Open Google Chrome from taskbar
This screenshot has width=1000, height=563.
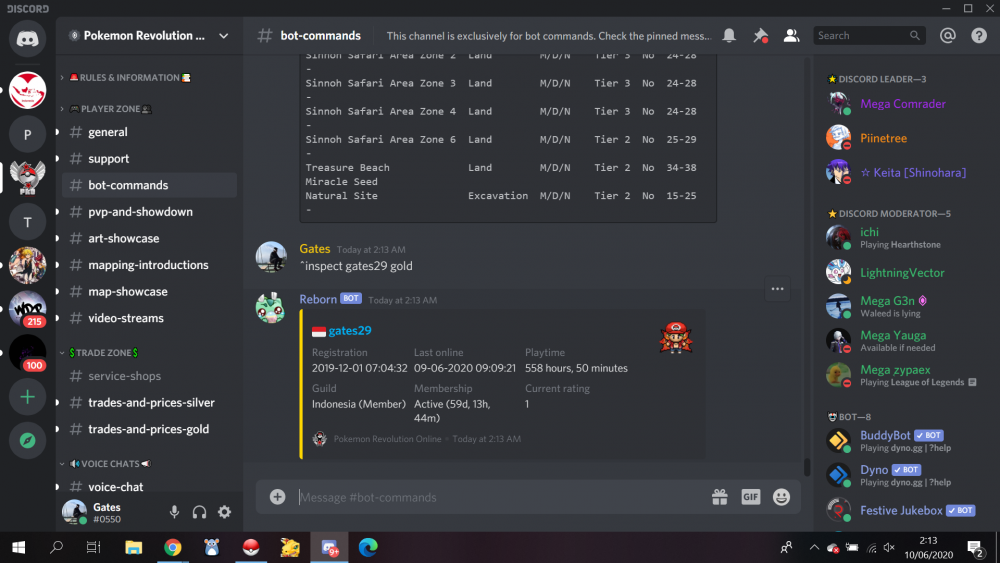pos(172,547)
